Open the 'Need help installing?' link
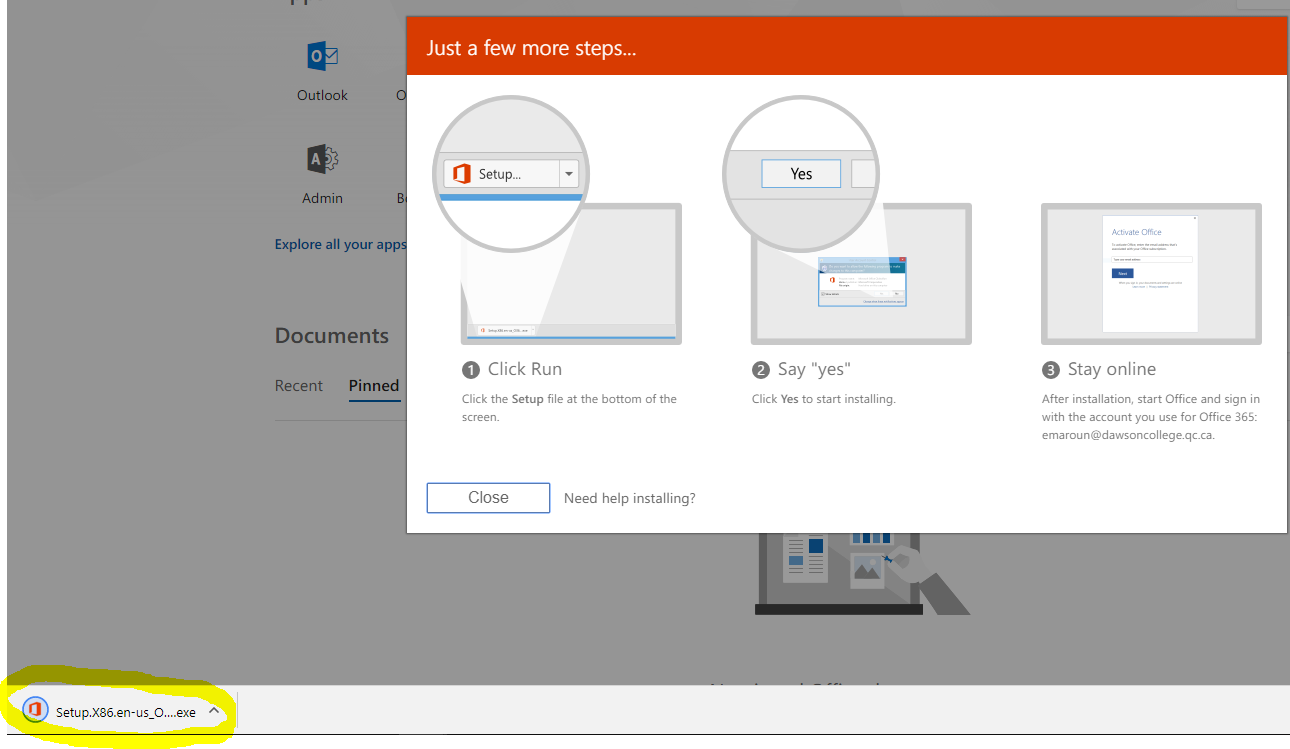 pyautogui.click(x=630, y=498)
